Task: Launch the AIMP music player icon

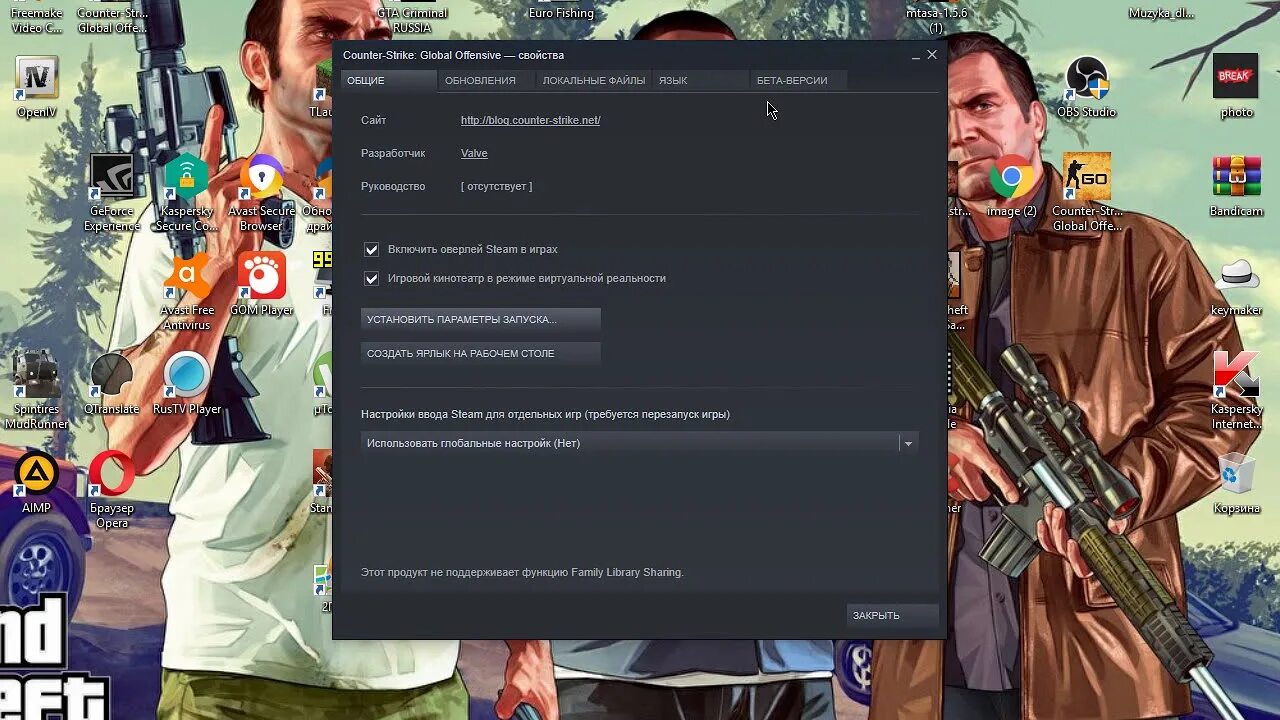Action: coord(37,481)
